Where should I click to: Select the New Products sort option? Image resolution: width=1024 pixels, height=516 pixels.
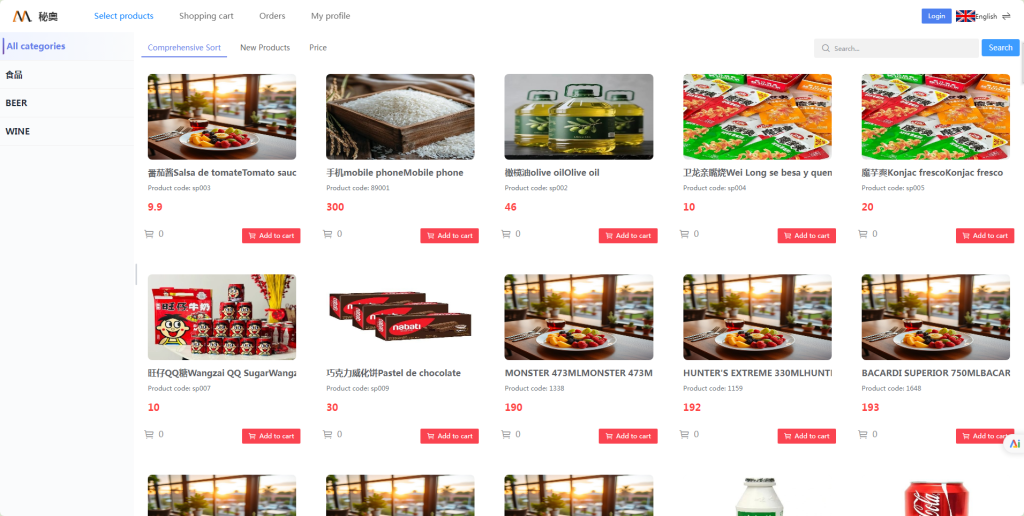(x=265, y=48)
